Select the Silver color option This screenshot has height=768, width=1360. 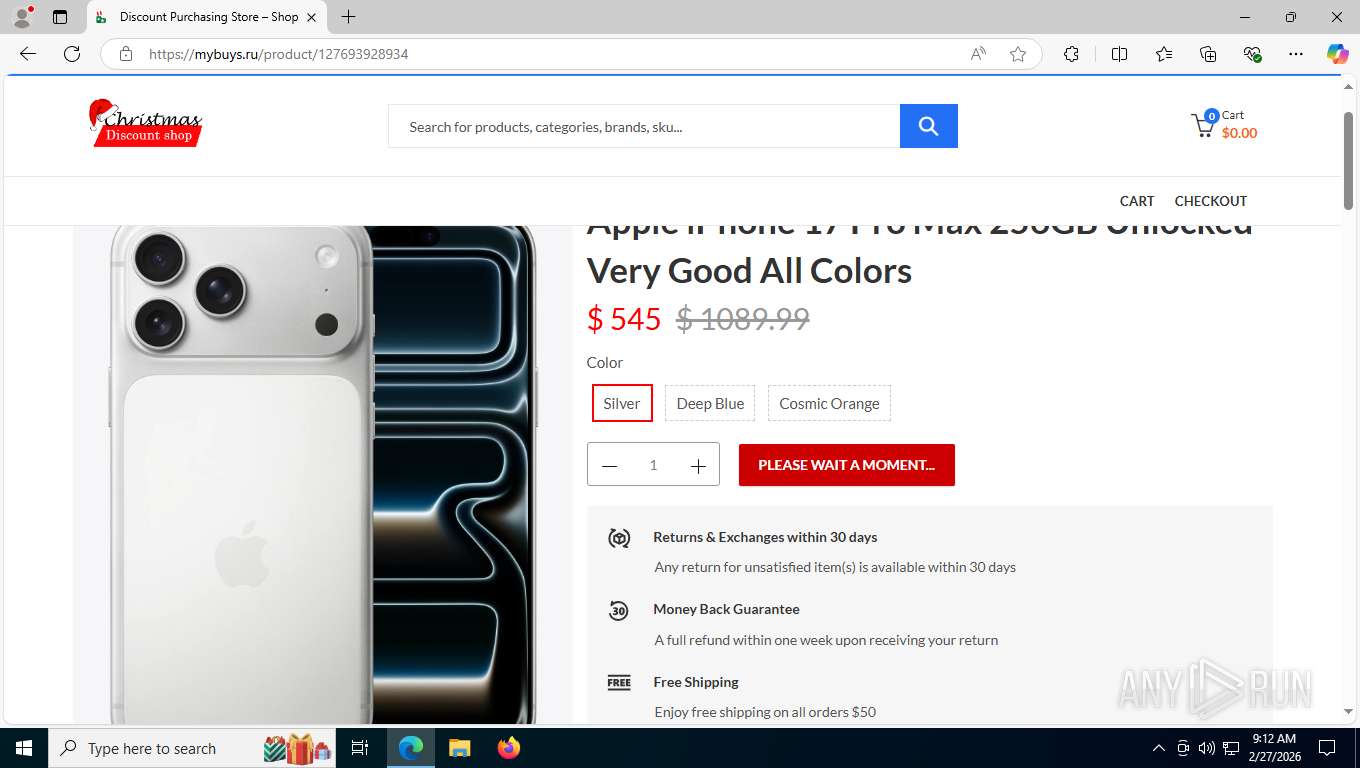click(622, 403)
